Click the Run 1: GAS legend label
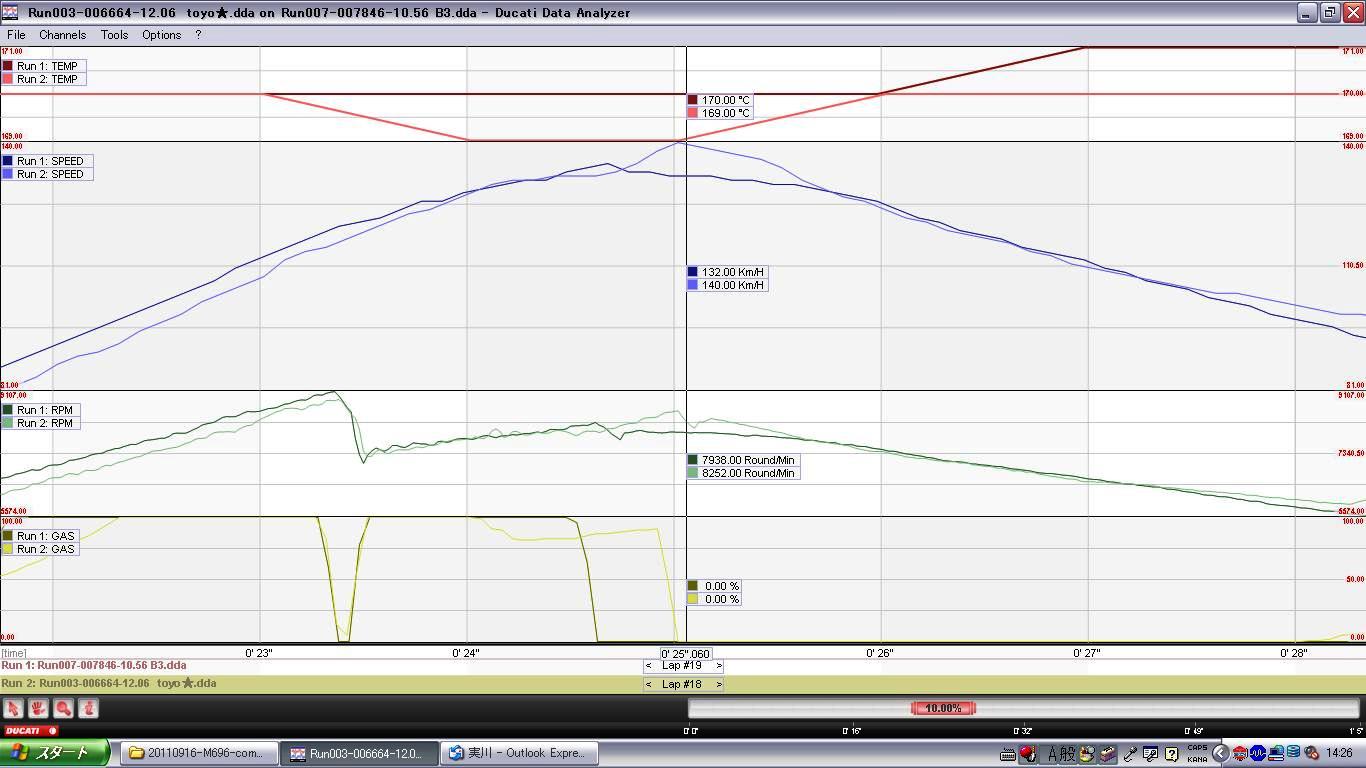The width and height of the screenshot is (1366, 768). pos(46,536)
